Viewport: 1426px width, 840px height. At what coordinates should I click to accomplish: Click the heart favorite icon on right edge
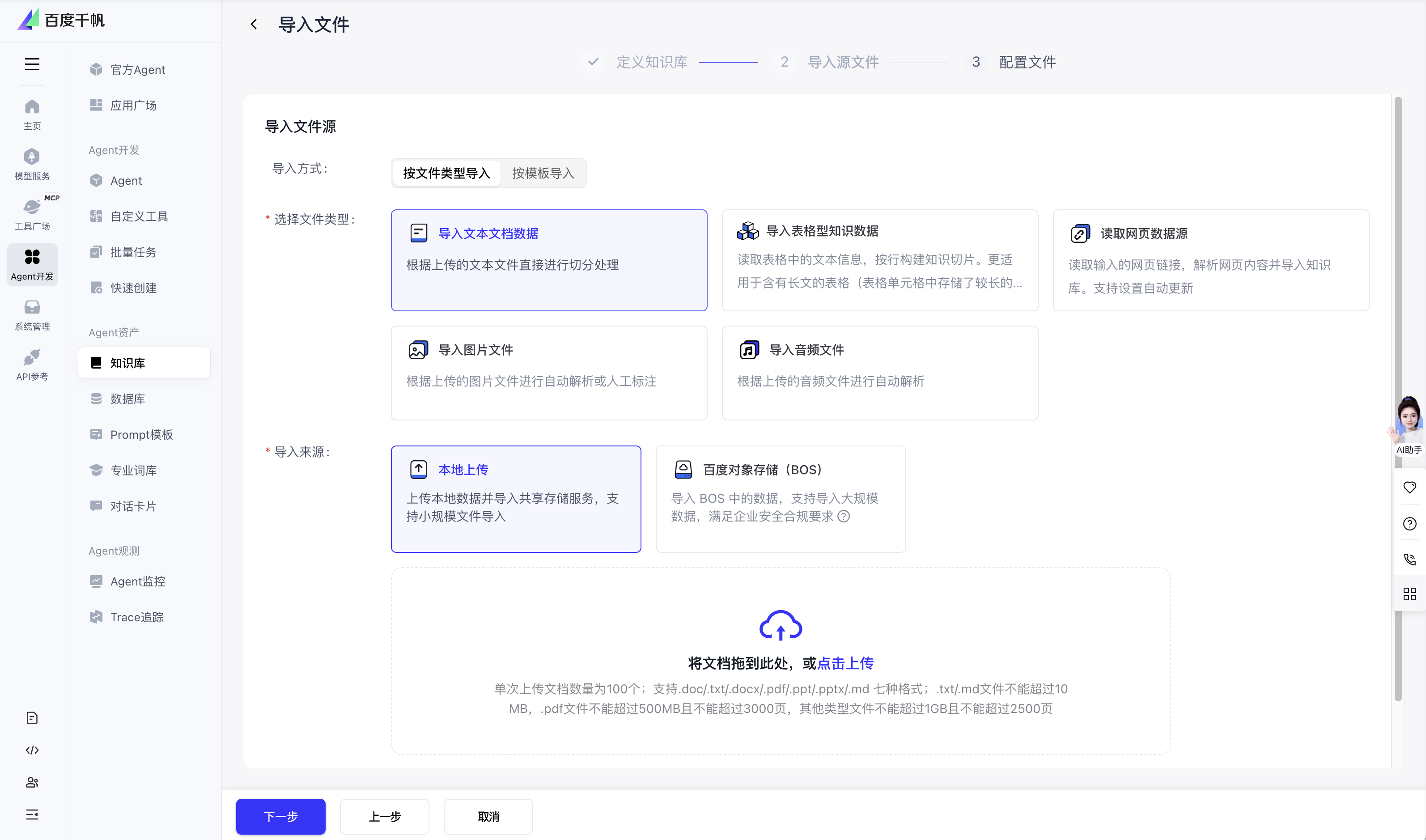[x=1409, y=488]
